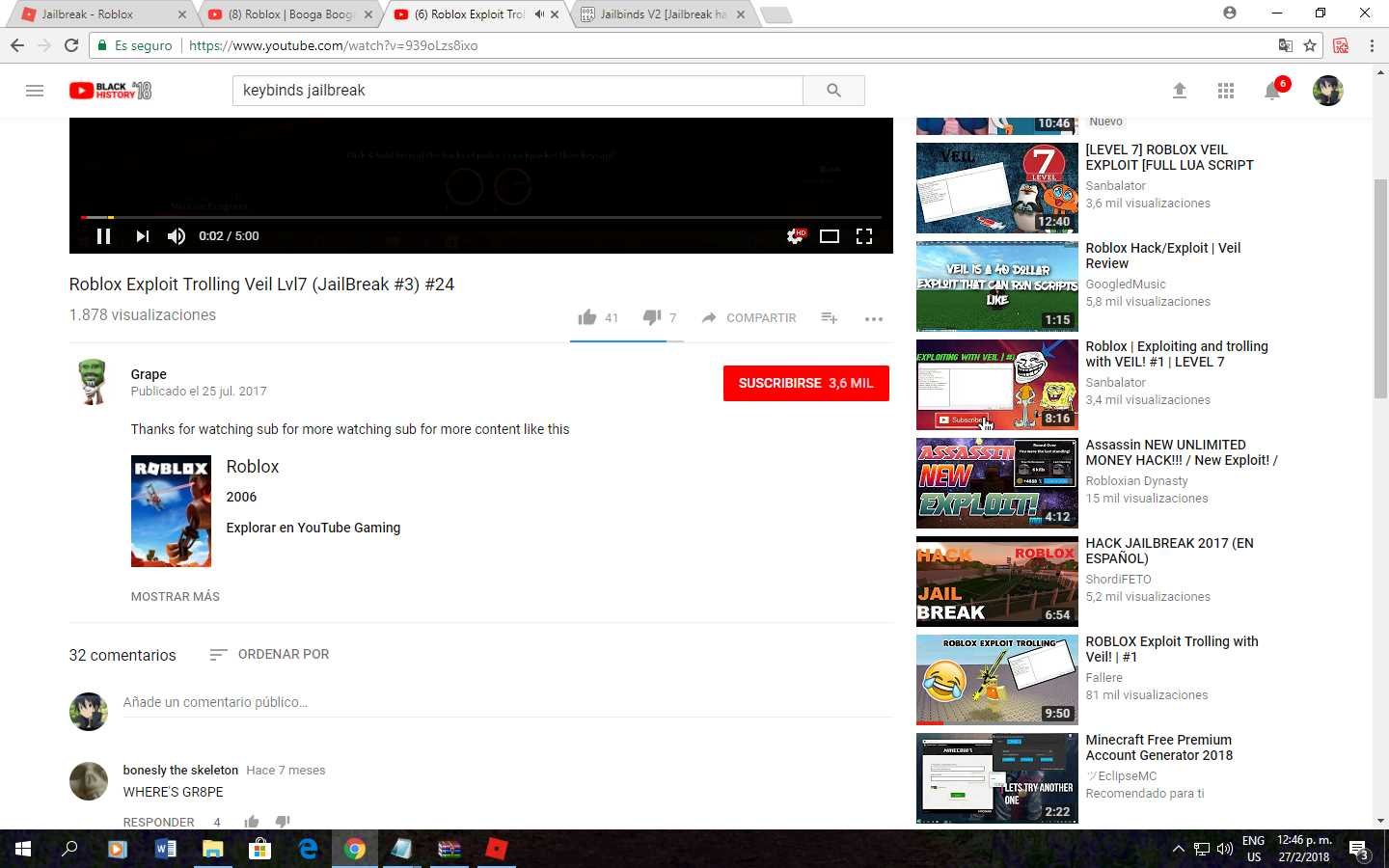Translate this page icon in address bar
Viewport: 1389px width, 868px height.
tap(1285, 45)
